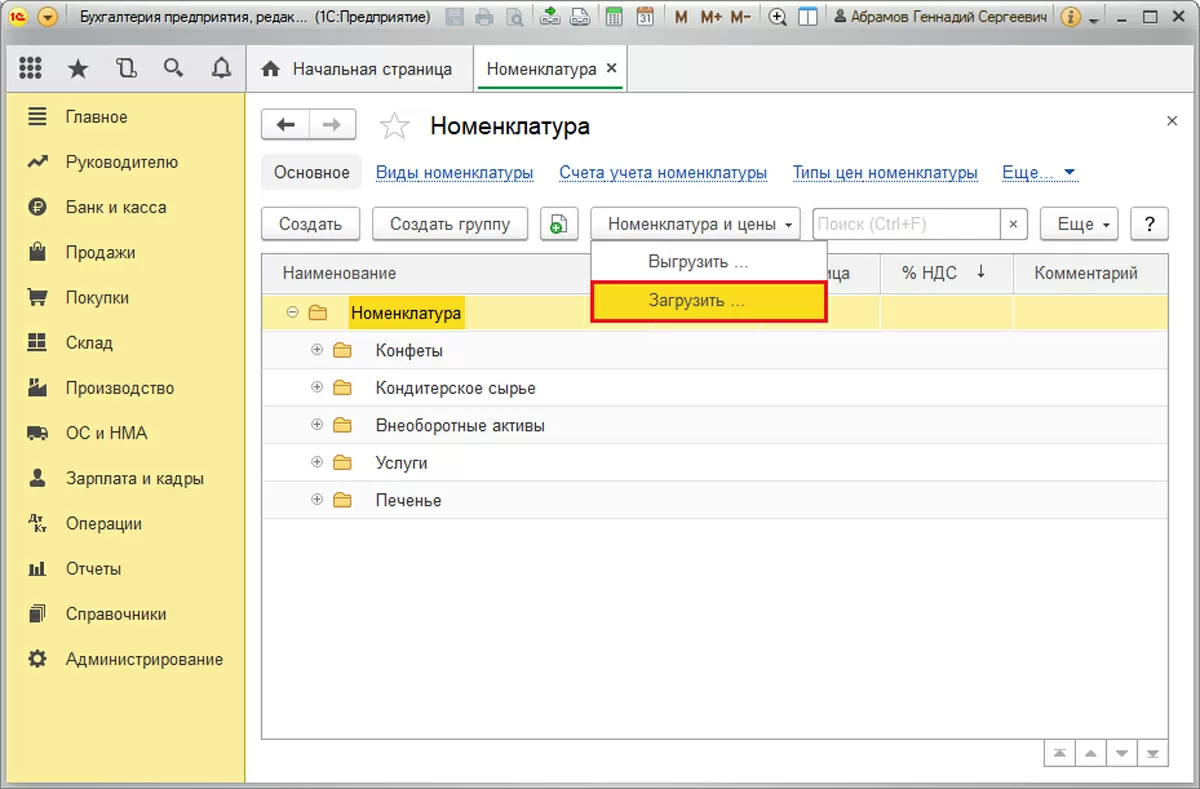Click the create-by-copy document icon
The width and height of the screenshot is (1200, 789).
click(559, 224)
